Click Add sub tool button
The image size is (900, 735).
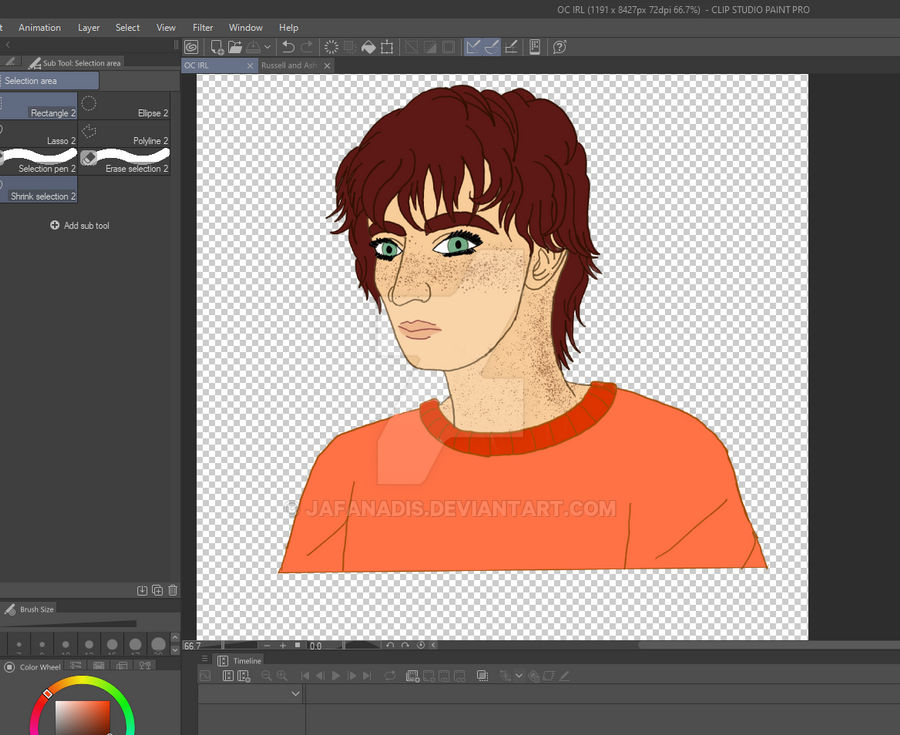tap(80, 226)
